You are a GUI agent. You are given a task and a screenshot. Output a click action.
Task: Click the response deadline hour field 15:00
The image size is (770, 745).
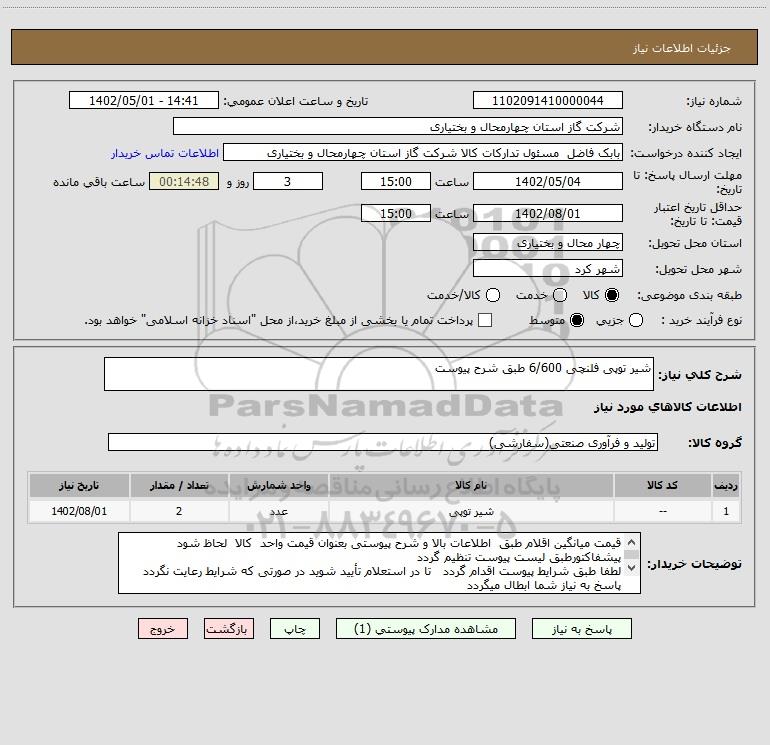pyautogui.click(x=396, y=181)
